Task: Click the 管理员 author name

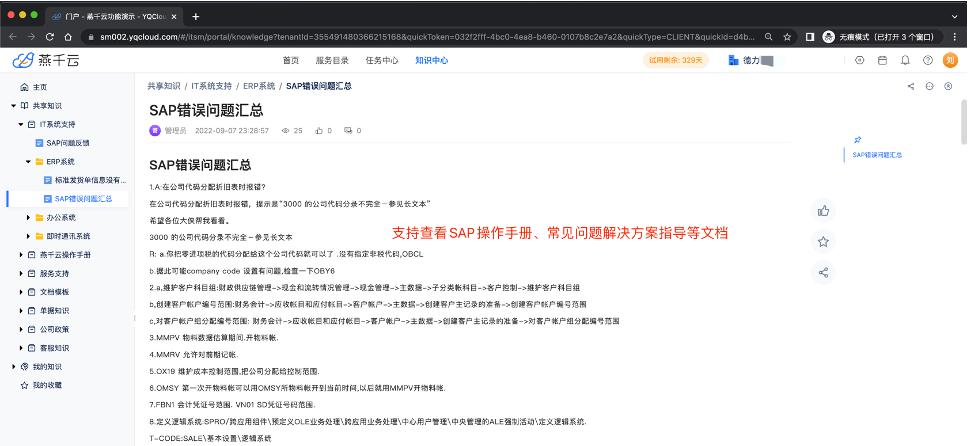Action: tap(175, 130)
